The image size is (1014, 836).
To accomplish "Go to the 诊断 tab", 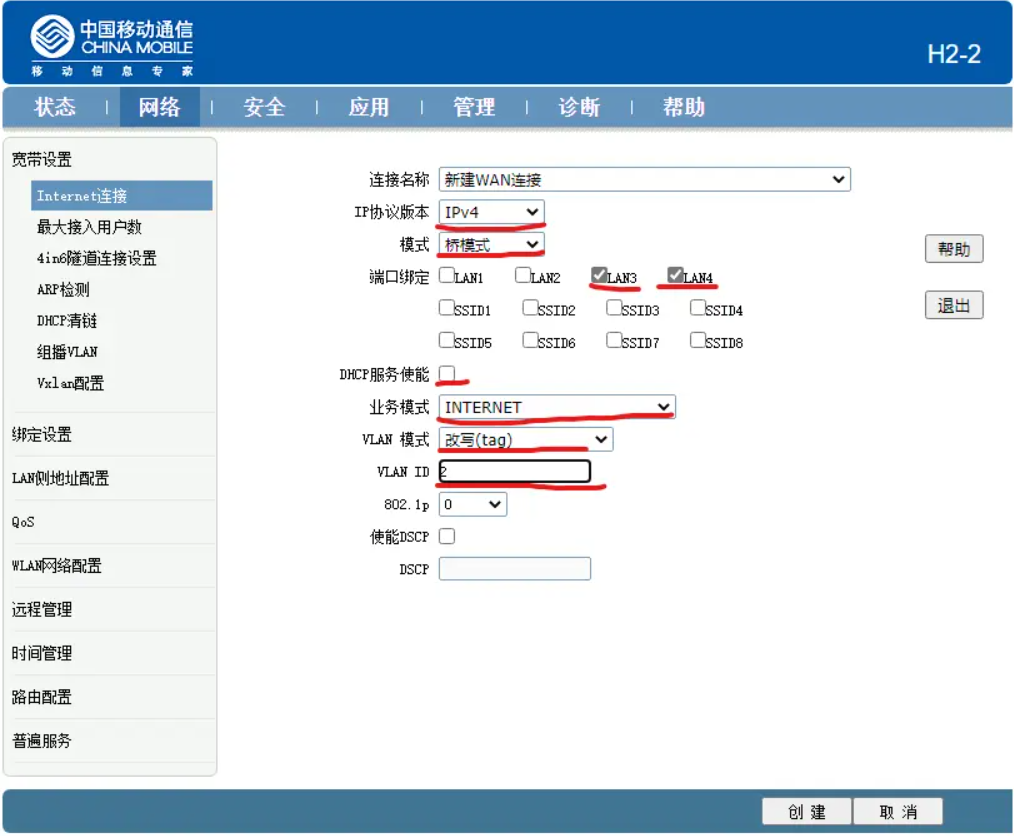I will click(579, 107).
